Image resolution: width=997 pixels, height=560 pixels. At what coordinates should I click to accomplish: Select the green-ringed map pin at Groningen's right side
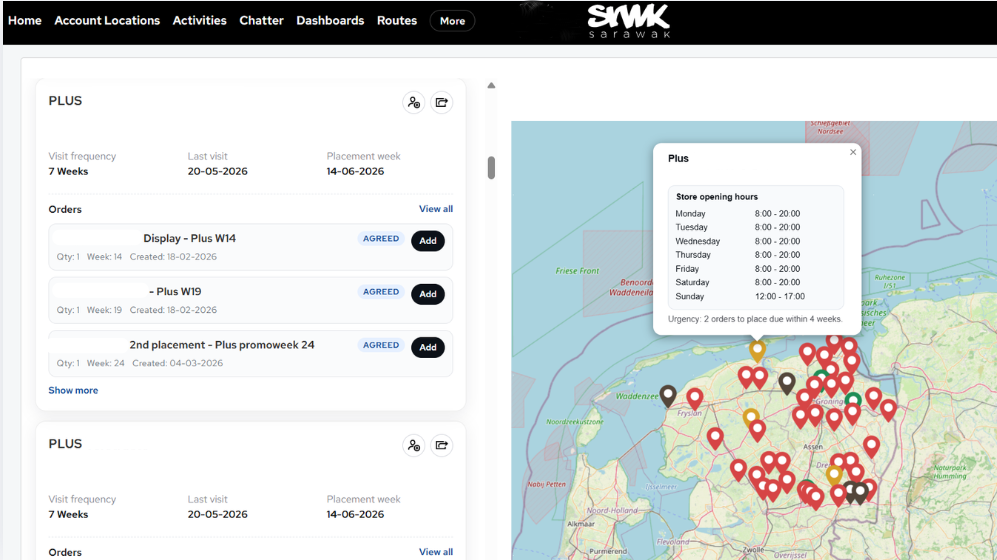tap(853, 400)
